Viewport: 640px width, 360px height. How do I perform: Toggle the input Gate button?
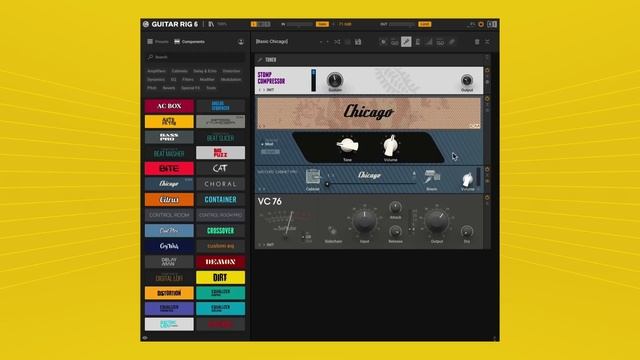tap(322, 24)
